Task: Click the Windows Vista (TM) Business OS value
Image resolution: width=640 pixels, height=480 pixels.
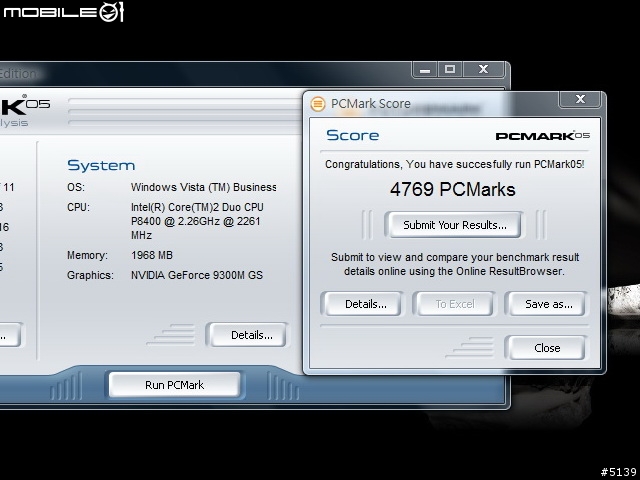Action: click(204, 187)
